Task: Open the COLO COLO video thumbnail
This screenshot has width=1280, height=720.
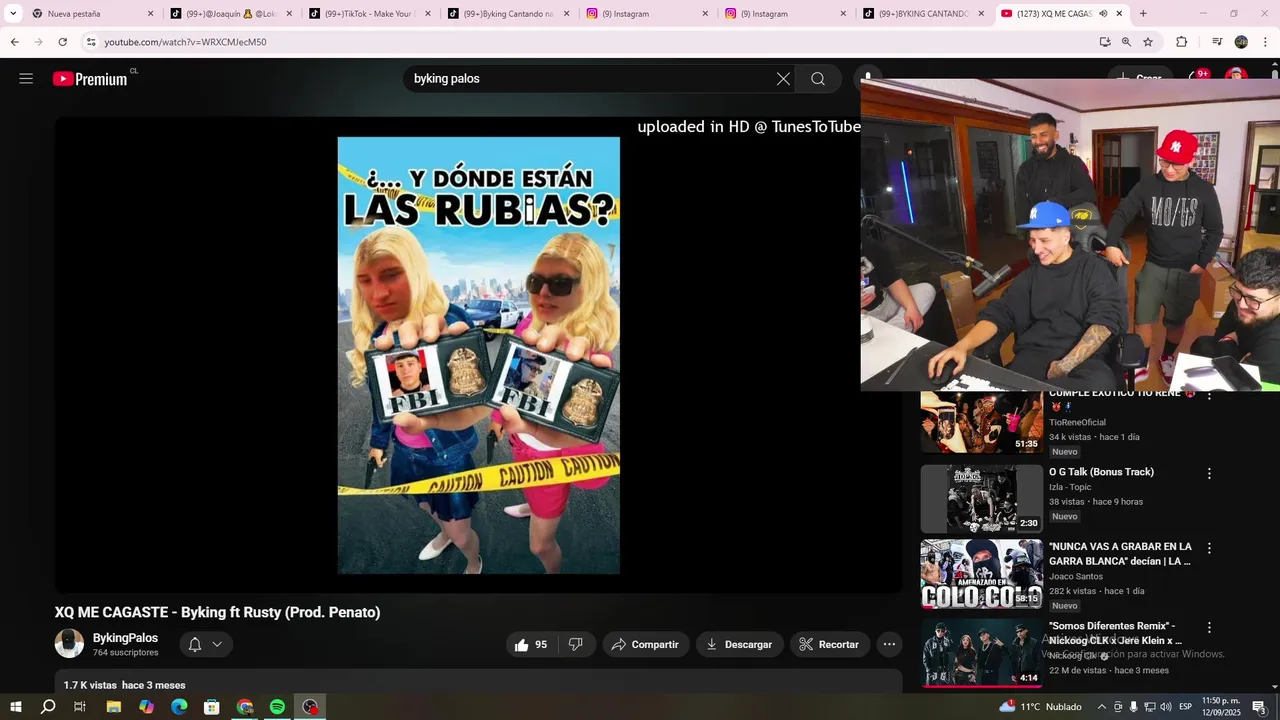Action: [x=982, y=575]
